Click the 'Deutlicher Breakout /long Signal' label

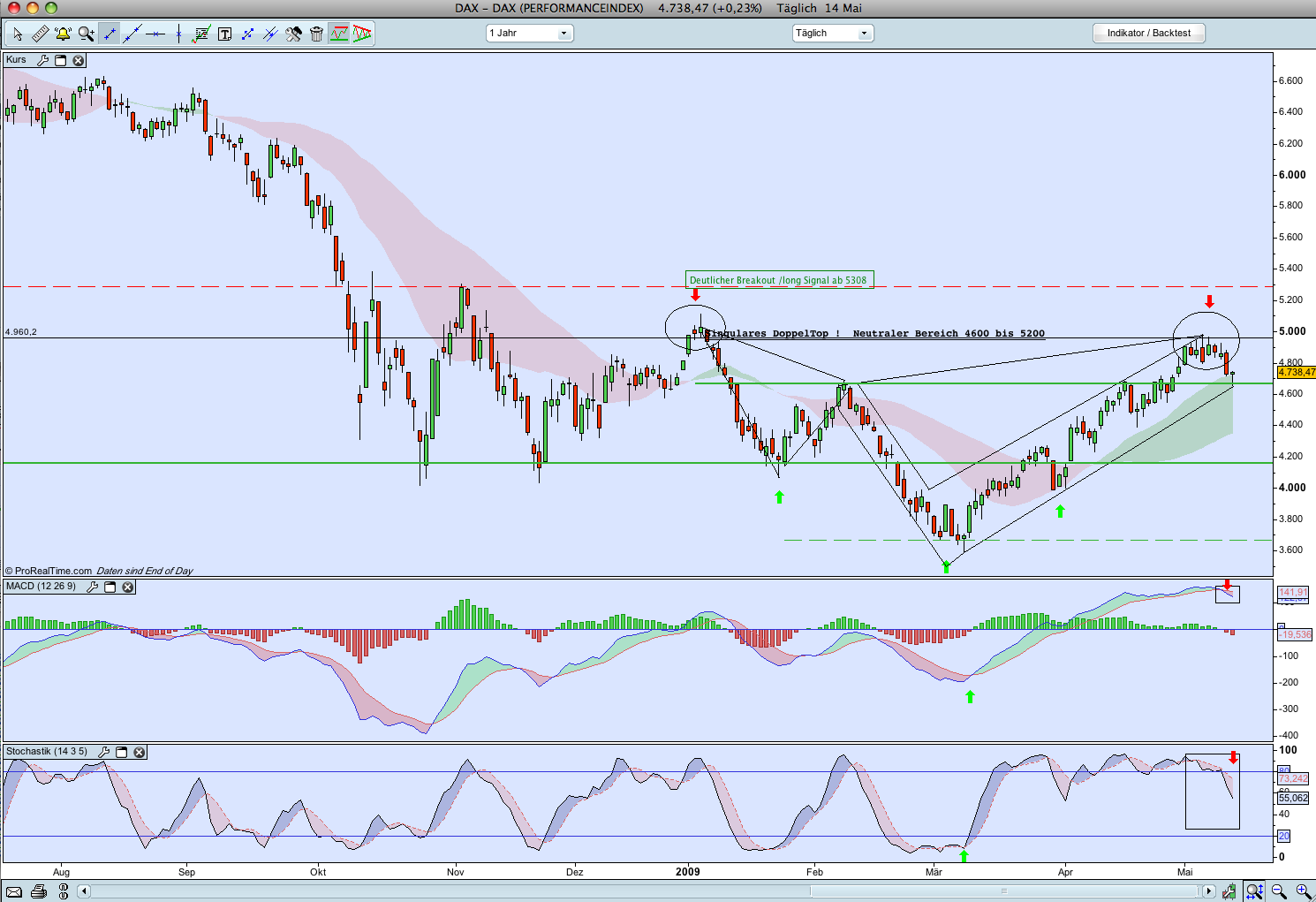[779, 280]
